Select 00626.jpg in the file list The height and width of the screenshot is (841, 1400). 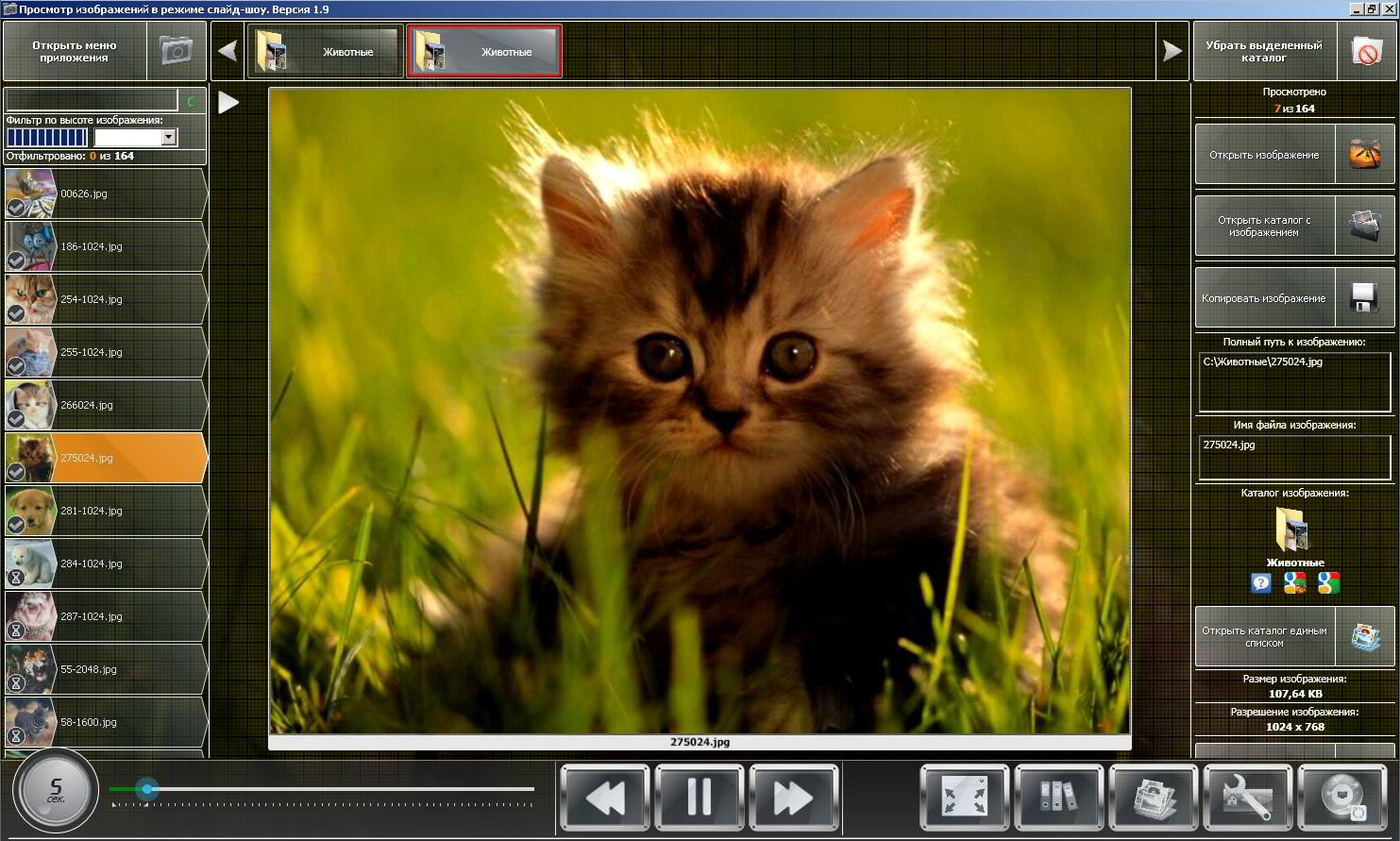click(106, 193)
